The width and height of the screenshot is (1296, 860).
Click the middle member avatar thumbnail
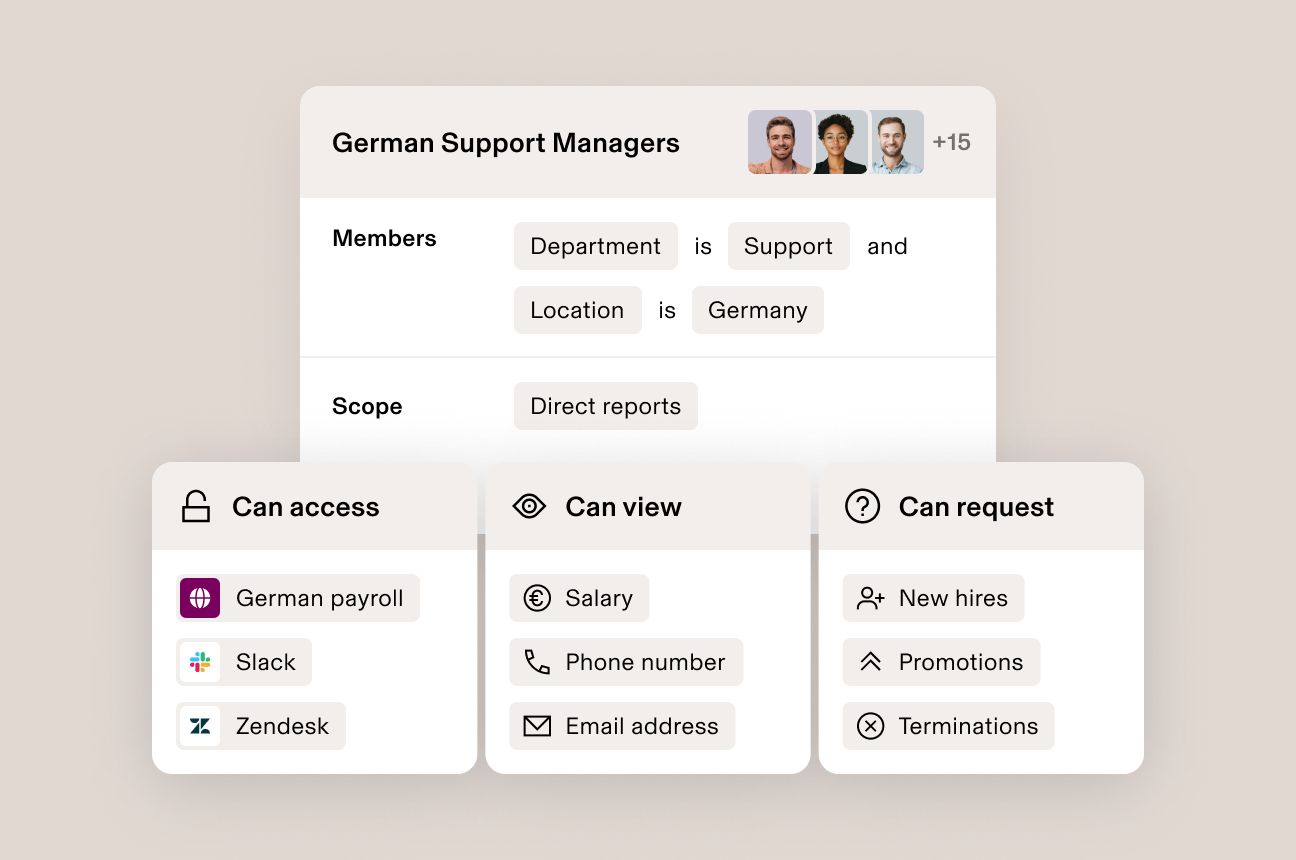click(840, 142)
